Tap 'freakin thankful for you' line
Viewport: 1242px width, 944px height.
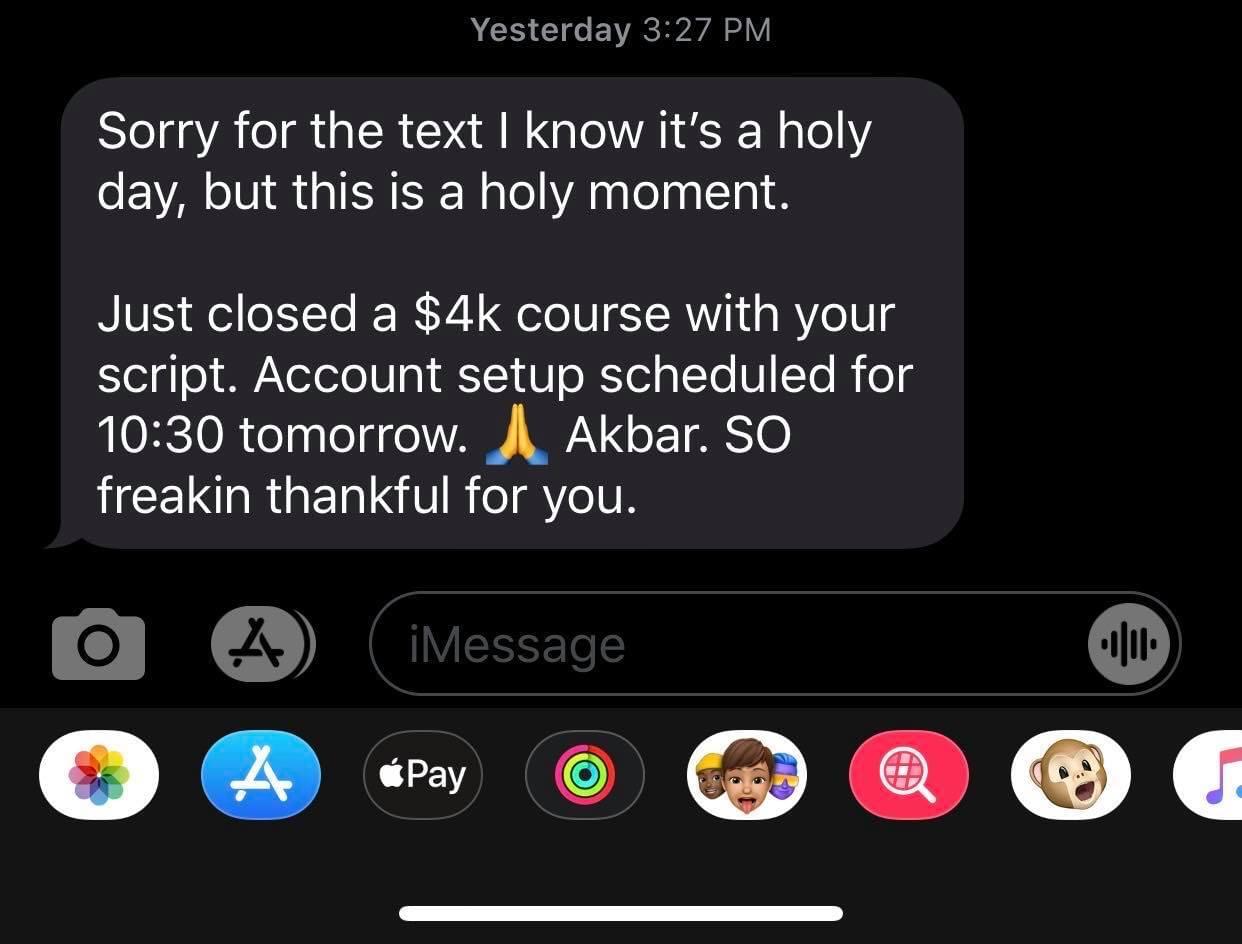point(367,496)
